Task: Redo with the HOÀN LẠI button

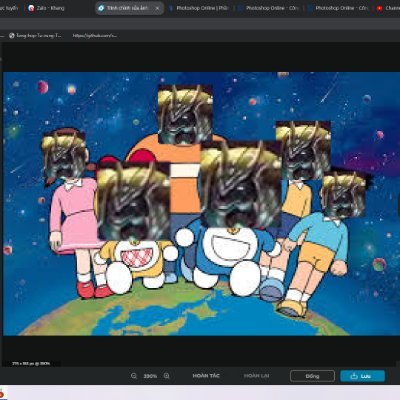Action: click(x=256, y=376)
